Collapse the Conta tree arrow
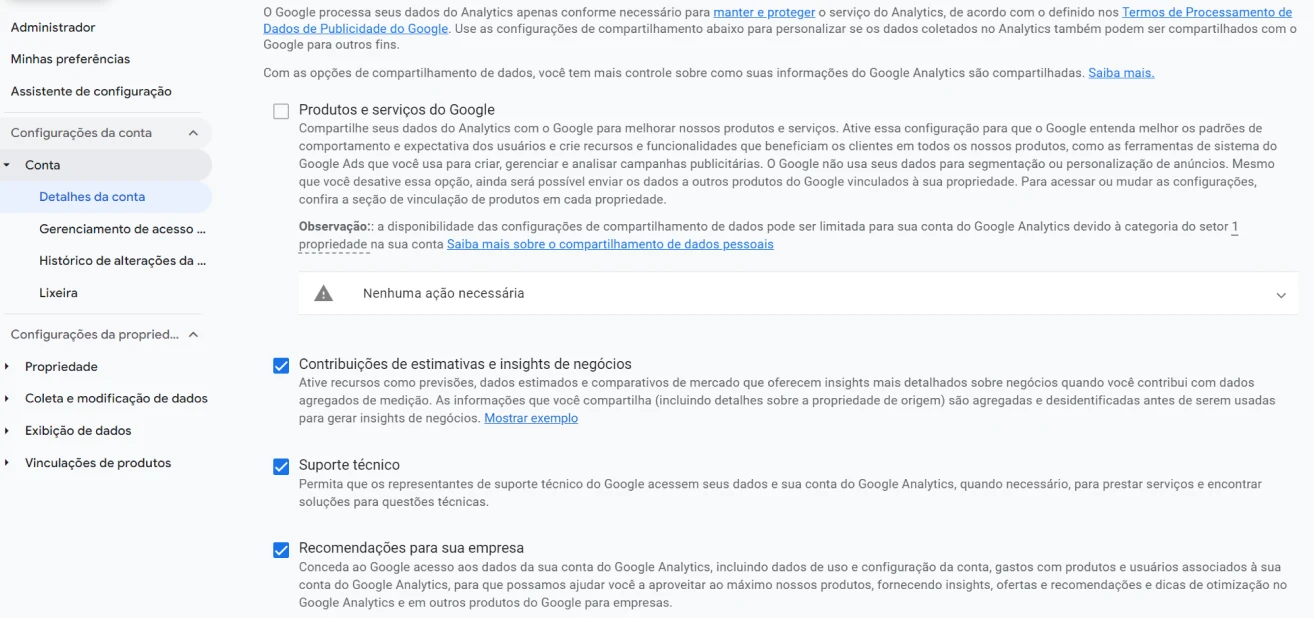The height and width of the screenshot is (618, 1314). [7, 165]
